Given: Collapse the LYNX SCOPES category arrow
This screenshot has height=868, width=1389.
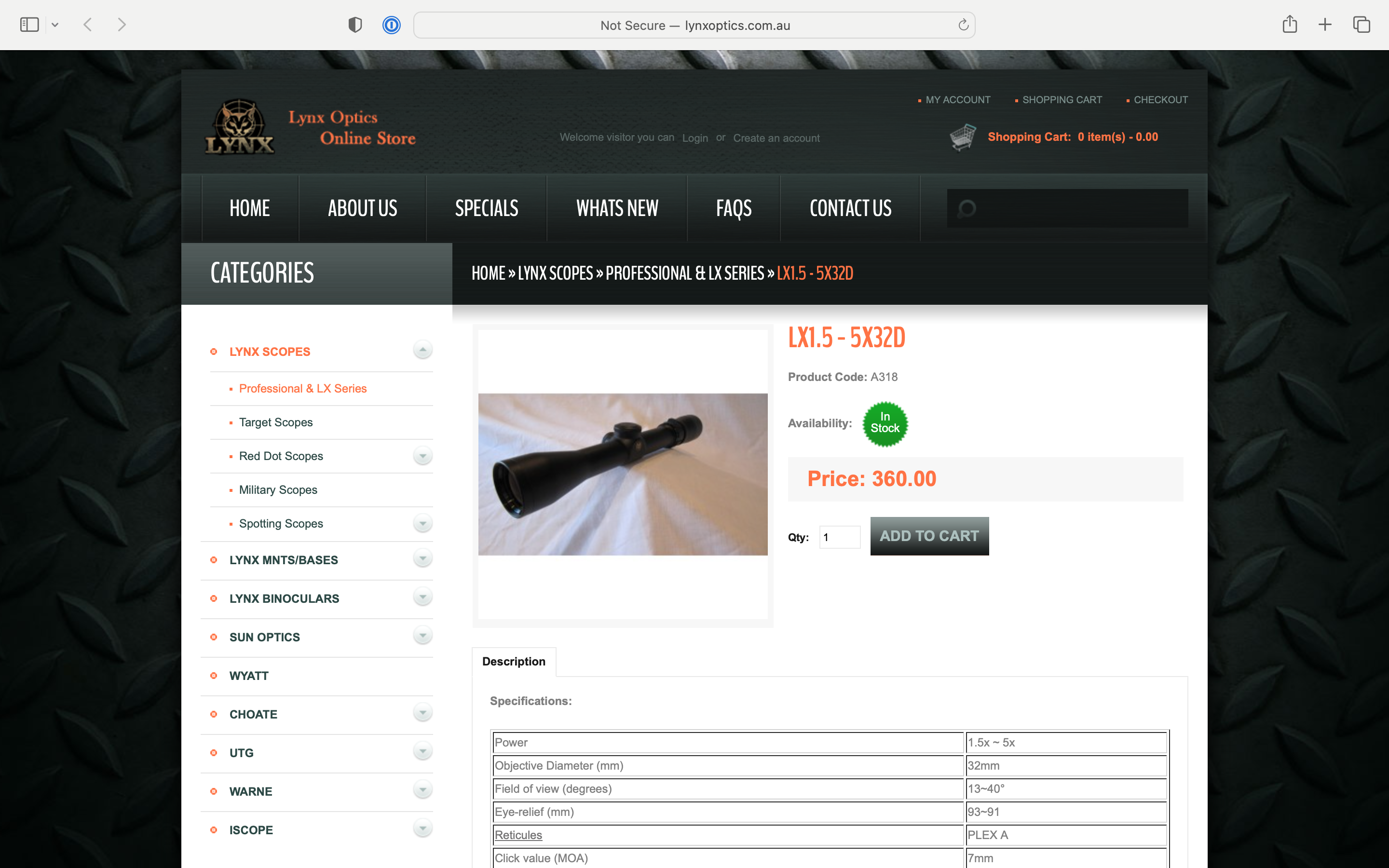Looking at the screenshot, I should (422, 350).
